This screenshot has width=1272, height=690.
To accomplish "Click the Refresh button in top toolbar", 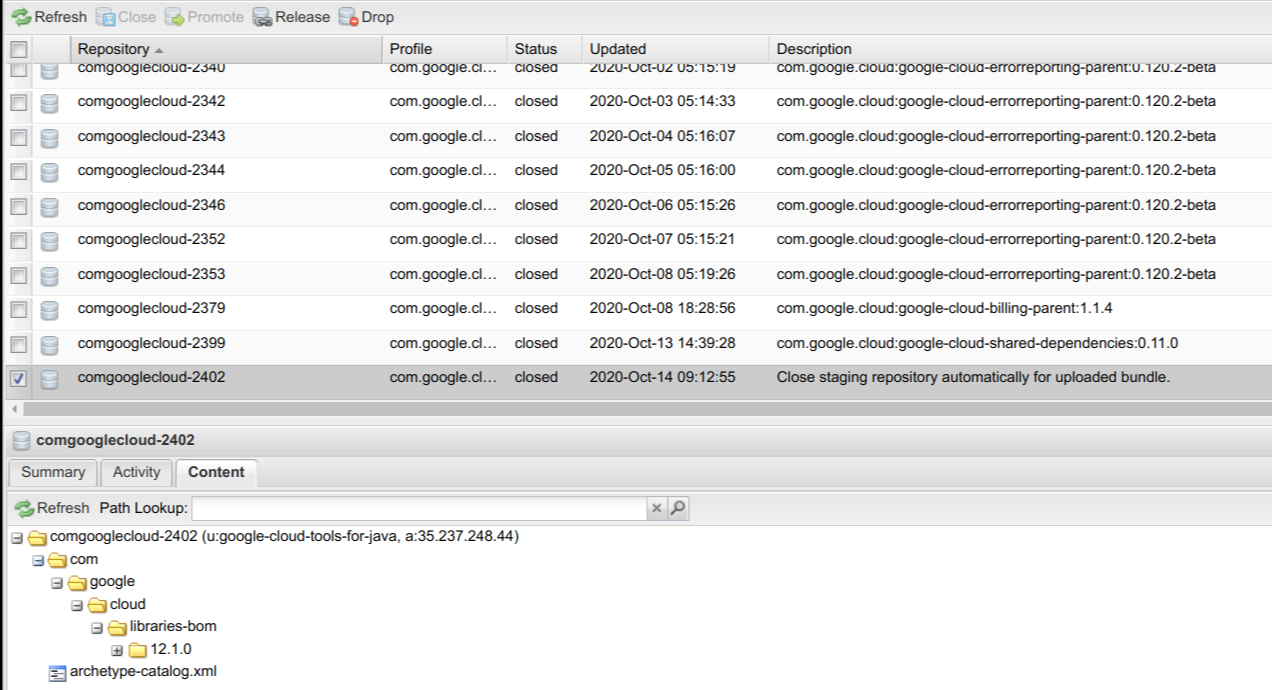I will pyautogui.click(x=49, y=17).
